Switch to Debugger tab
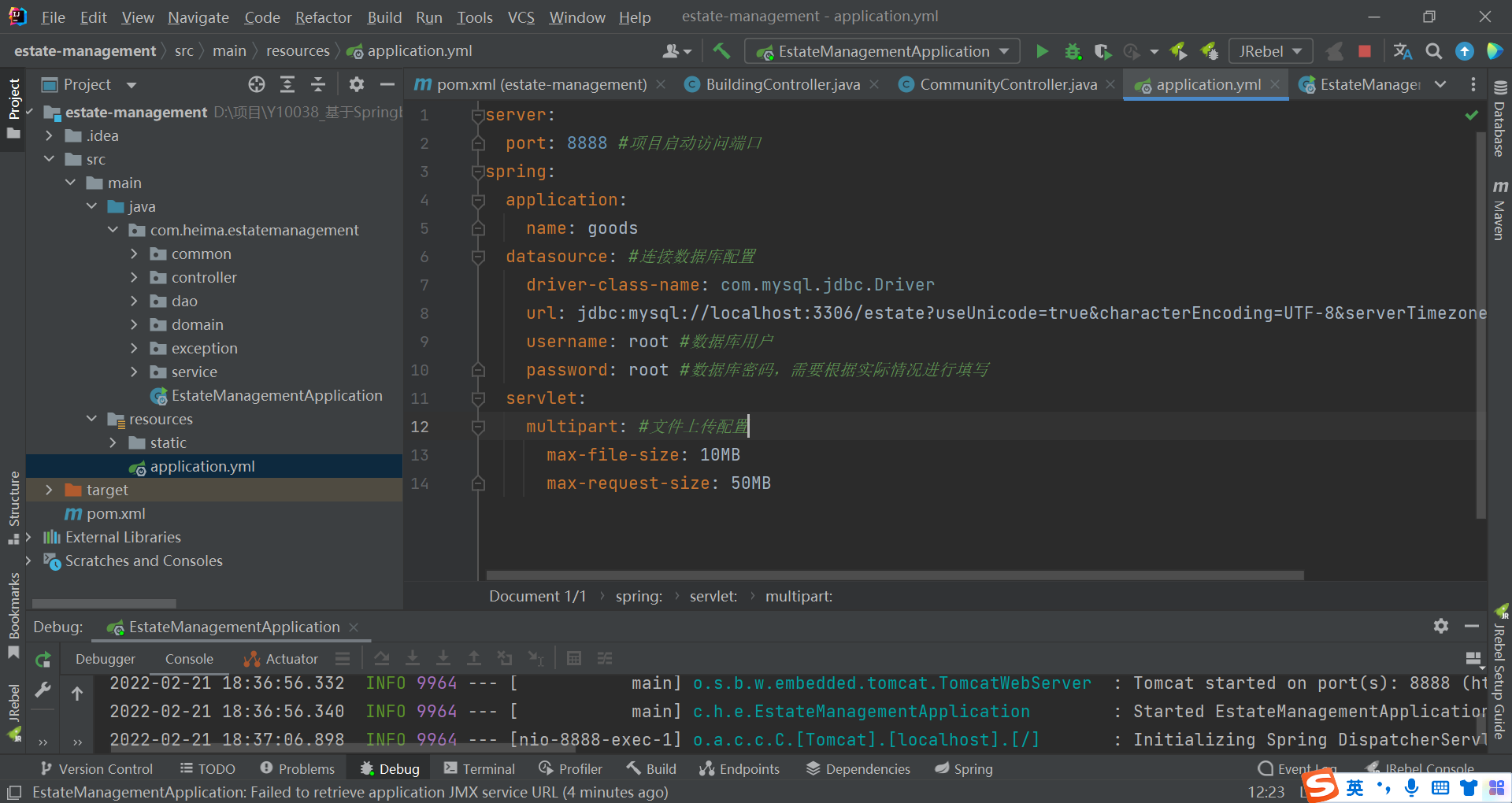This screenshot has height=803, width=1512. [106, 659]
